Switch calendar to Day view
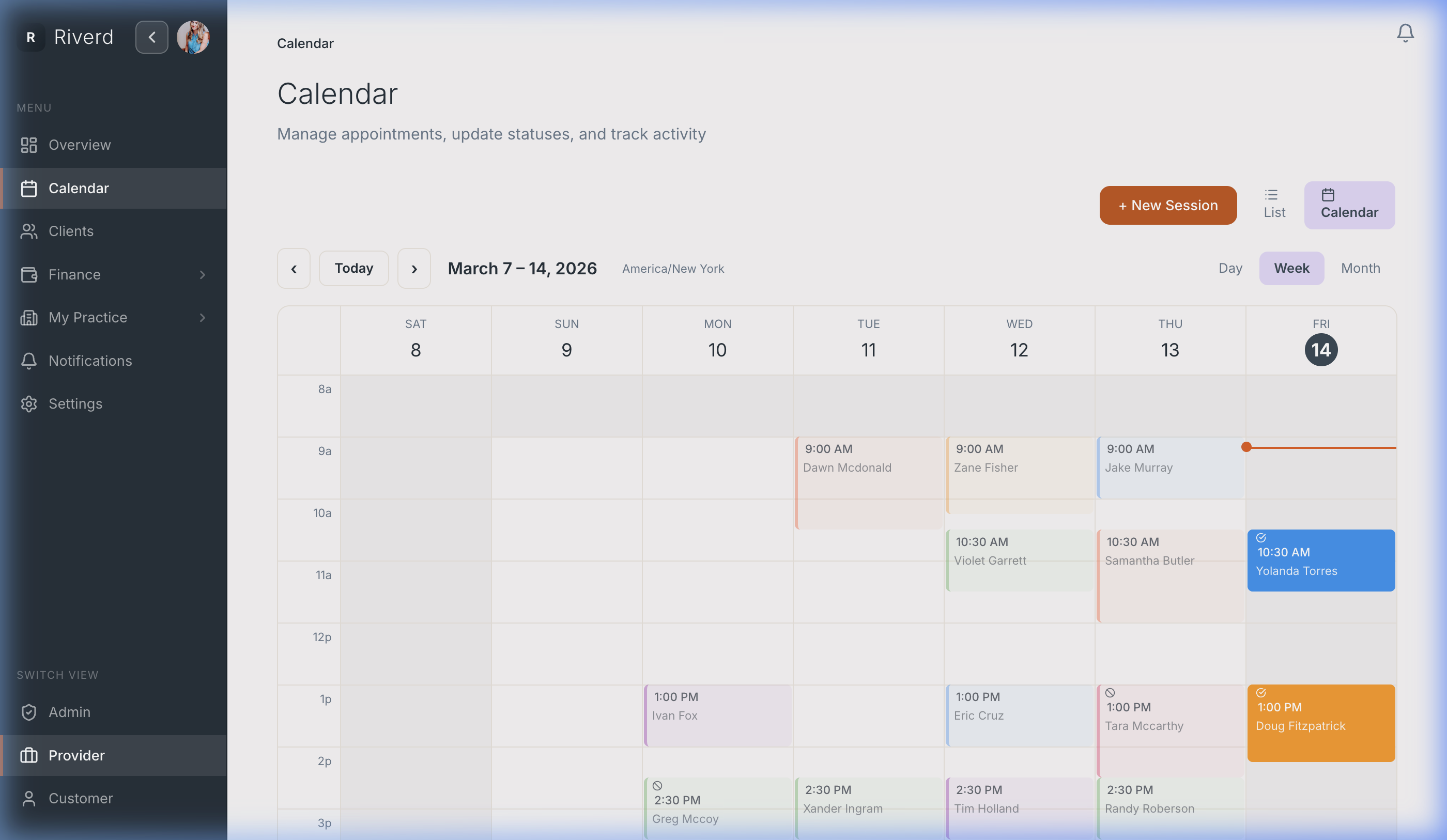 point(1230,268)
